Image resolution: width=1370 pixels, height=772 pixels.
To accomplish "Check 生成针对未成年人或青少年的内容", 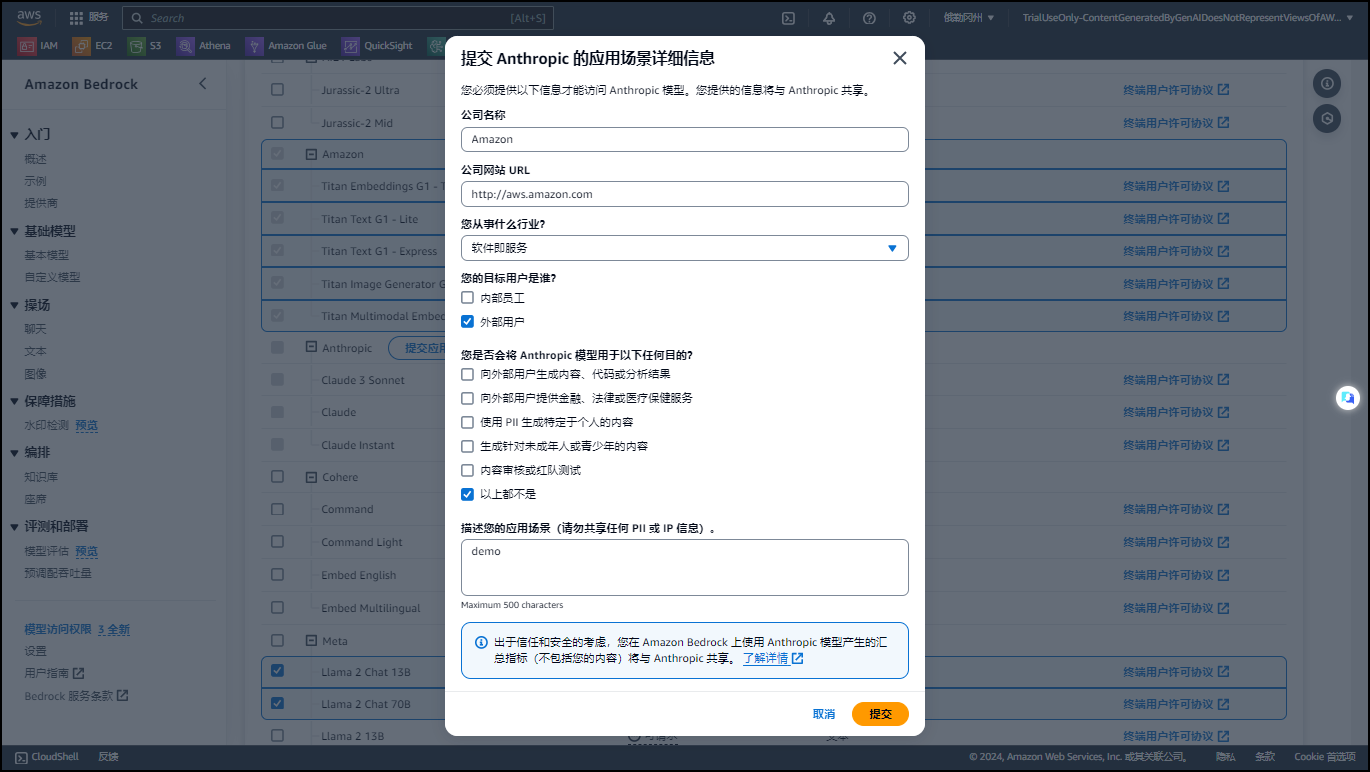I will pyautogui.click(x=467, y=446).
